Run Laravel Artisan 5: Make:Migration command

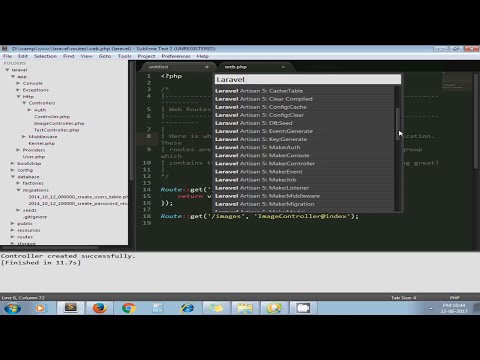[303, 204]
